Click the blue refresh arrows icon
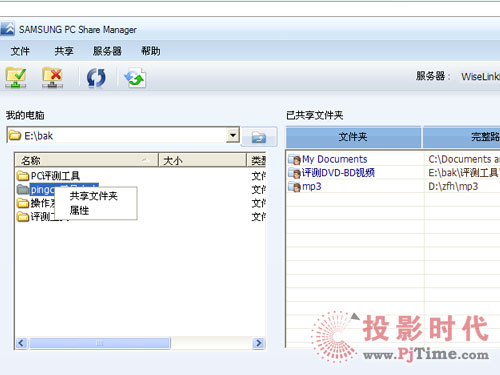Viewport: 500px width, 375px height. tap(96, 78)
